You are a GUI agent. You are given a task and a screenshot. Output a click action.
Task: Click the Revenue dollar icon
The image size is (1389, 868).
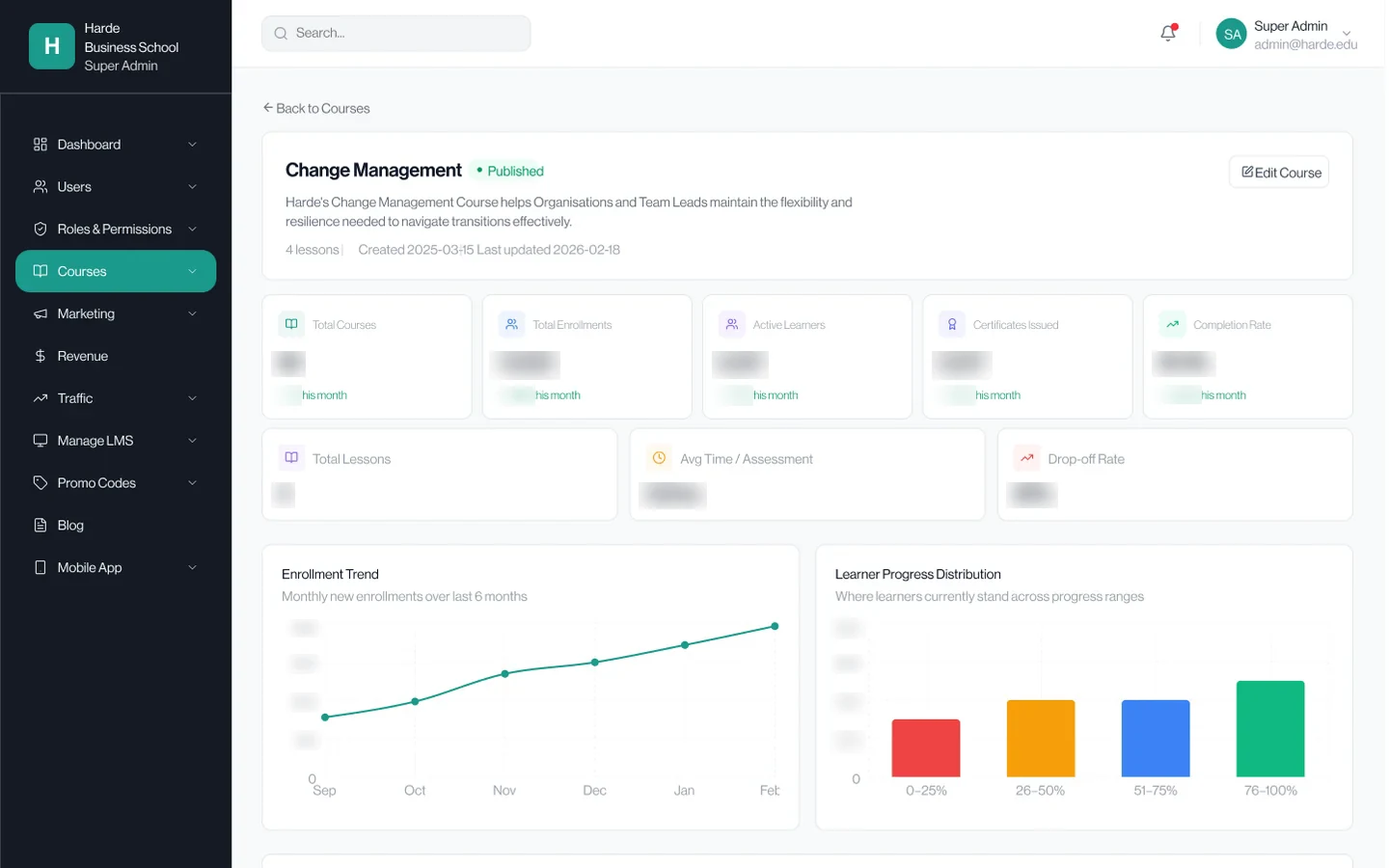click(x=41, y=357)
